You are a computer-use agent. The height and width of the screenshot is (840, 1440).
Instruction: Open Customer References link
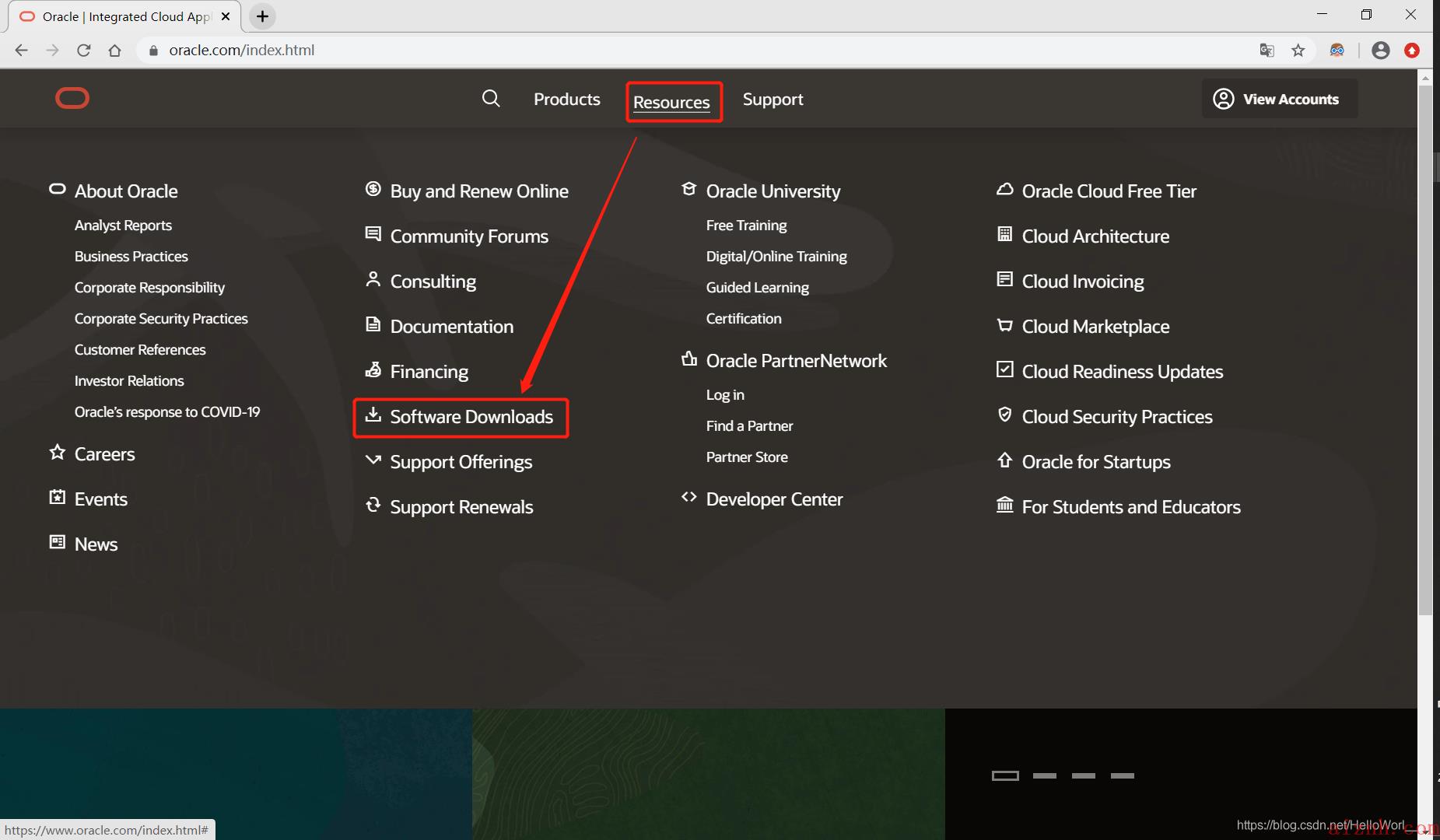(x=140, y=350)
